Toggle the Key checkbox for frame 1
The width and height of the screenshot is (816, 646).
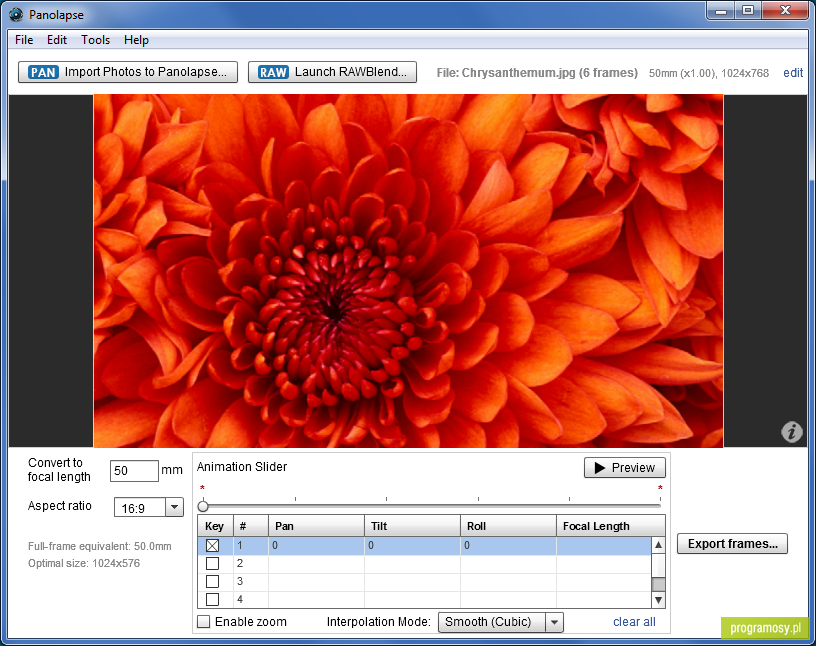pos(212,546)
